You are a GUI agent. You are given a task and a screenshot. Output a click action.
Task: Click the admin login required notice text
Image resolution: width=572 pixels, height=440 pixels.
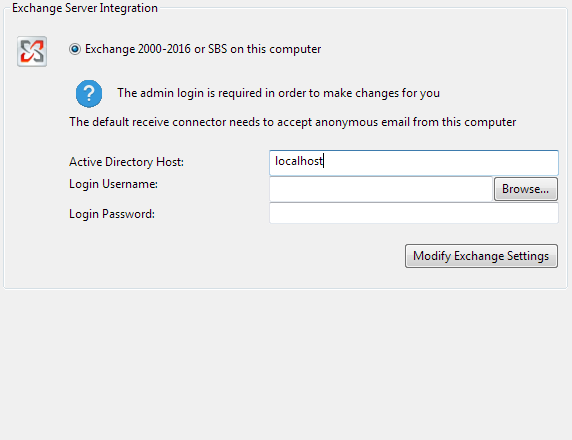278,93
